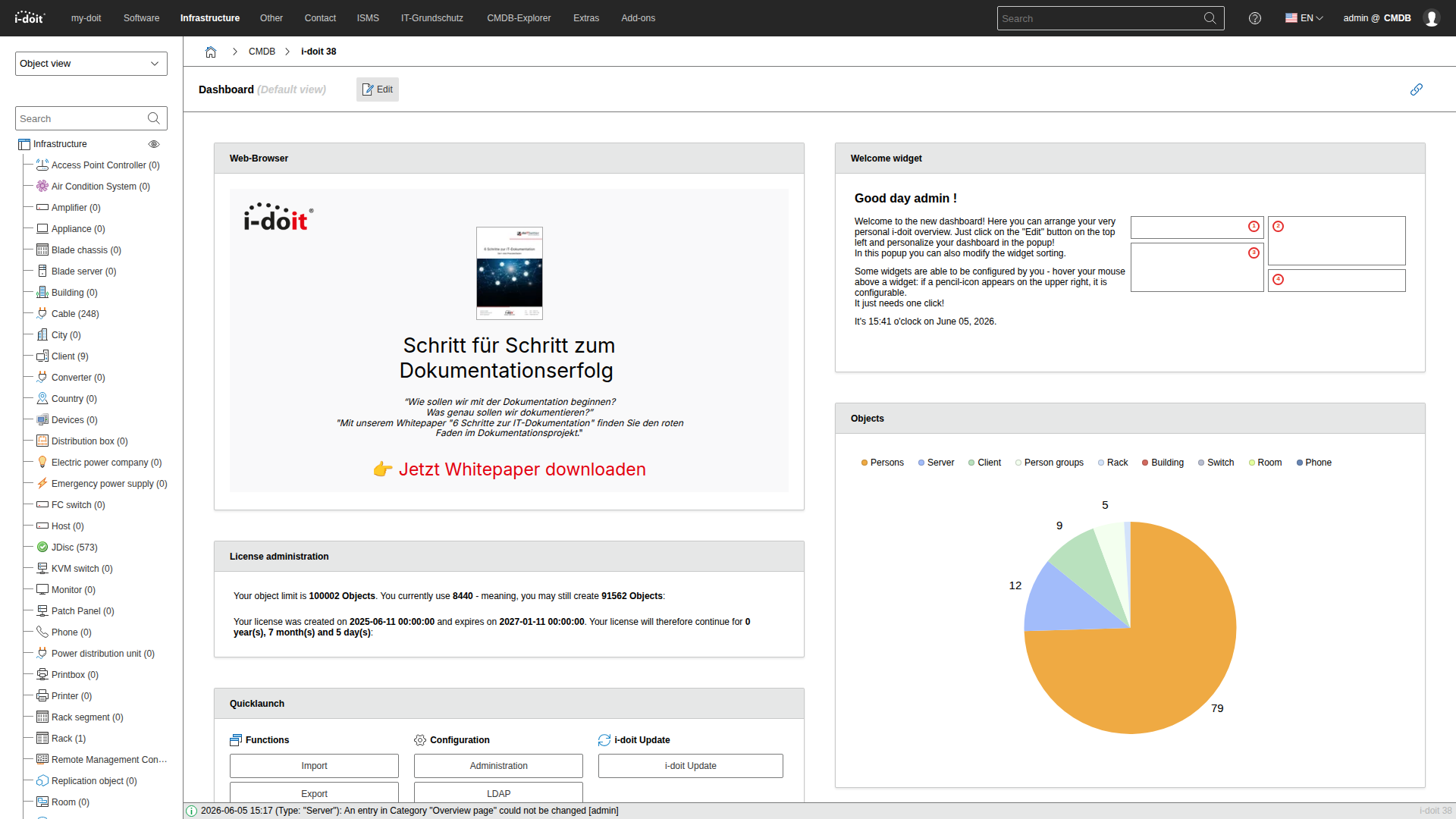Select the Electric power company bulb icon
The image size is (1456, 819).
(42, 462)
